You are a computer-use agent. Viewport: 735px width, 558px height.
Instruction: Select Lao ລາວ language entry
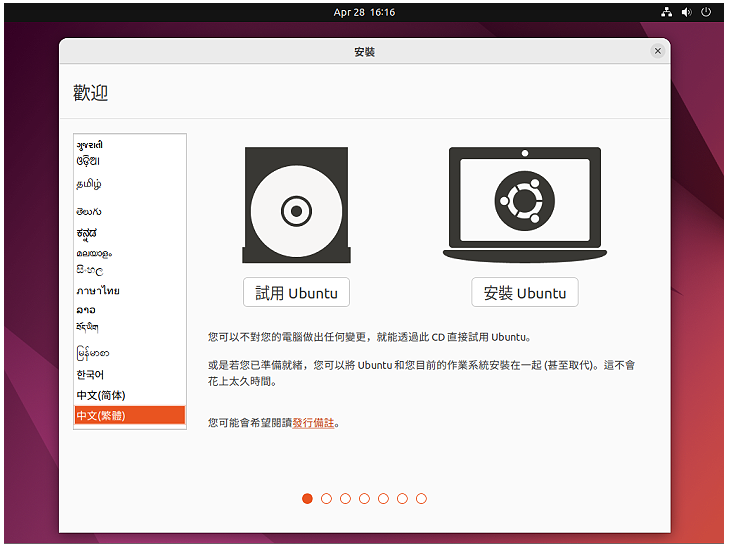click(x=130, y=309)
